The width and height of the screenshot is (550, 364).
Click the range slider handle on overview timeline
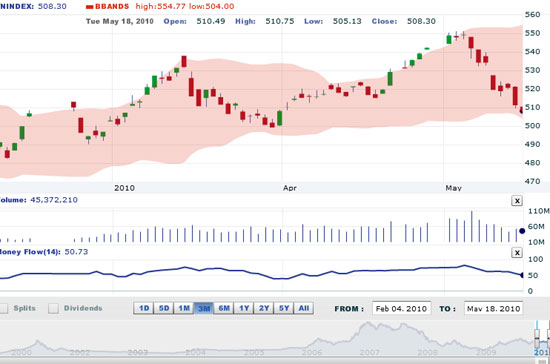click(x=537, y=338)
